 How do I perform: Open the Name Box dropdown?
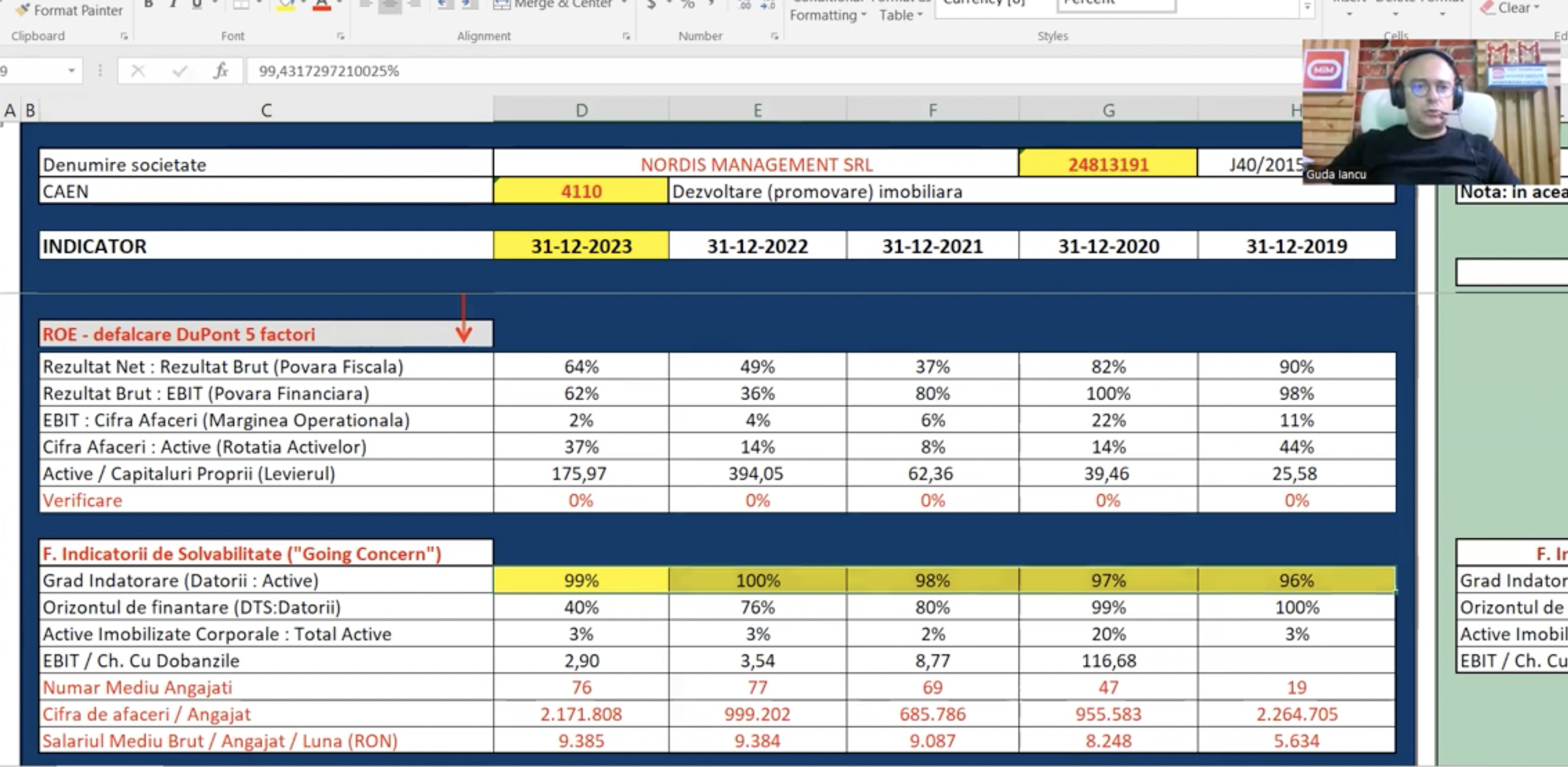point(71,71)
